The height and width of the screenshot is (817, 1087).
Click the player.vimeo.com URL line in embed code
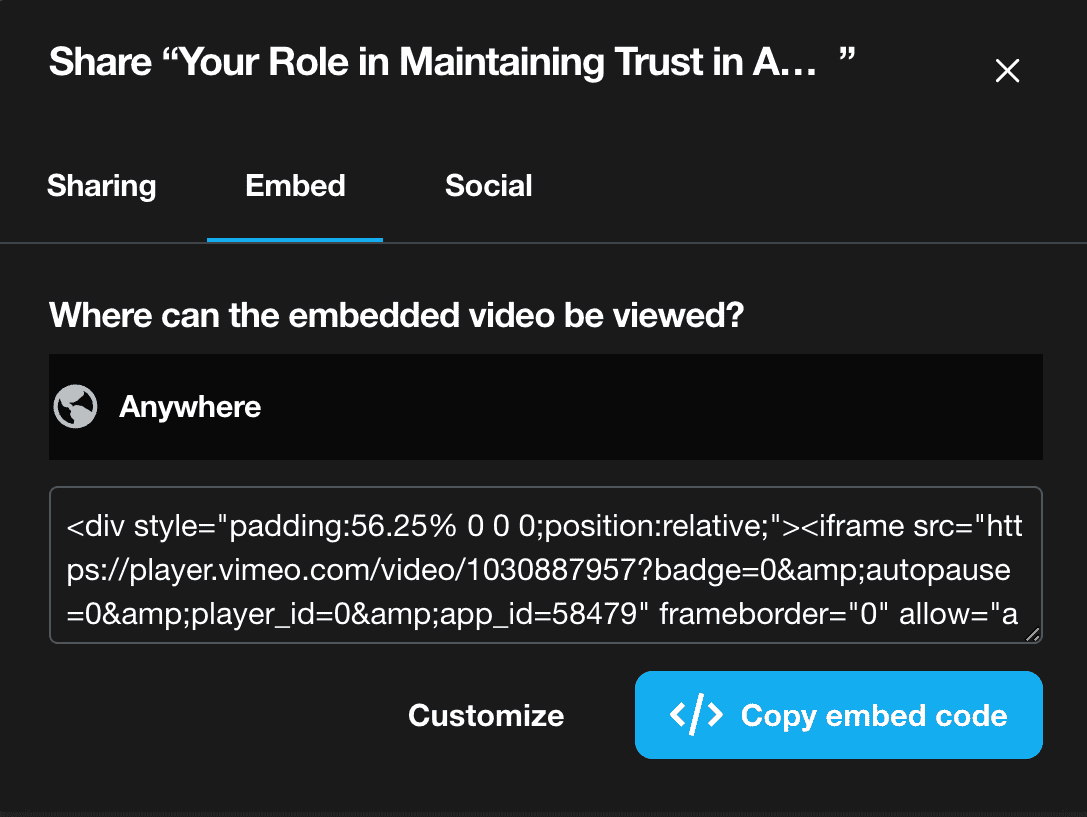coord(540,570)
